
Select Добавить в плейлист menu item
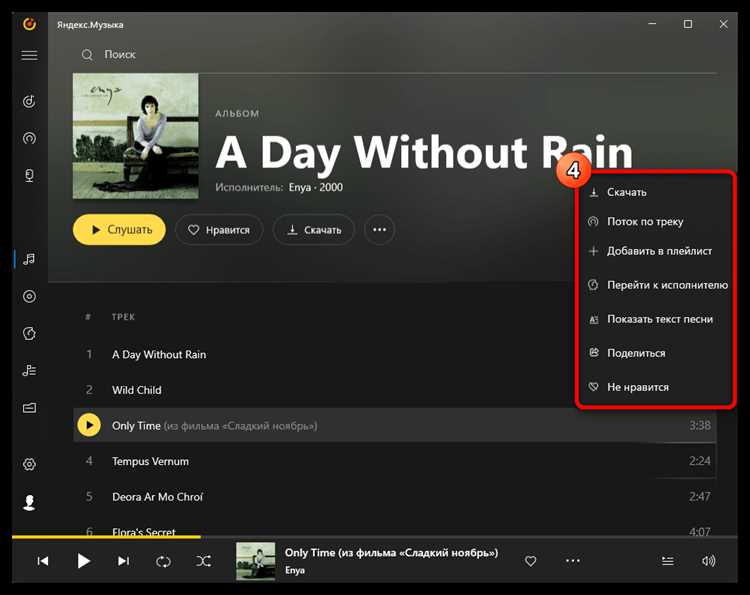pos(655,251)
